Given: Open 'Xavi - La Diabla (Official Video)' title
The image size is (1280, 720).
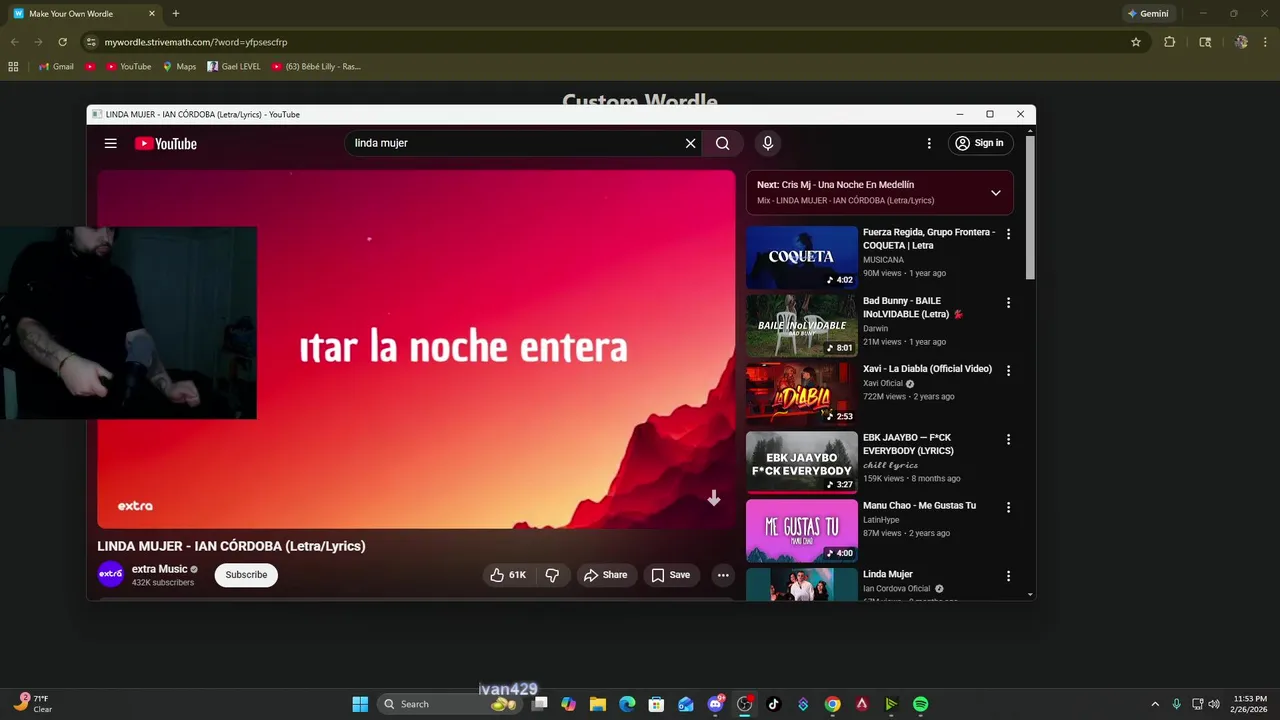Looking at the screenshot, I should 928,369.
